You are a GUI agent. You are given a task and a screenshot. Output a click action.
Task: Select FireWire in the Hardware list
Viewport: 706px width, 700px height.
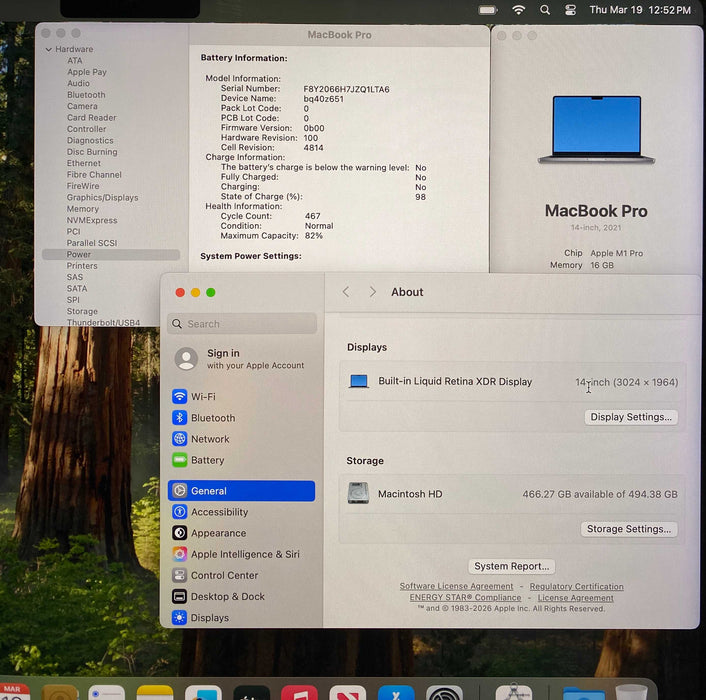tap(83, 186)
